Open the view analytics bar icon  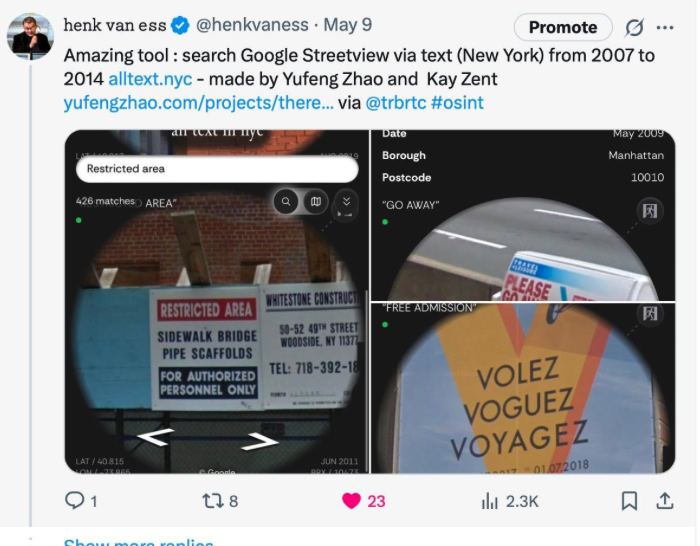pos(490,501)
